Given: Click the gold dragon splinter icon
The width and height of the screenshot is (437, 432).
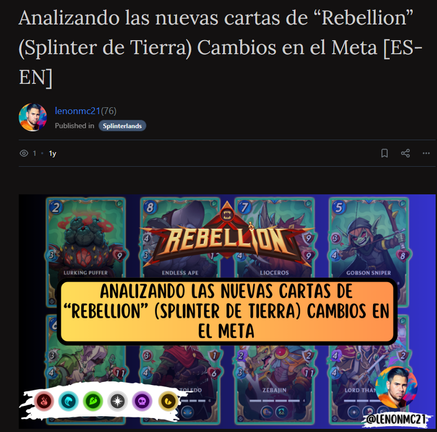Looking at the screenshot, I should point(168,401).
